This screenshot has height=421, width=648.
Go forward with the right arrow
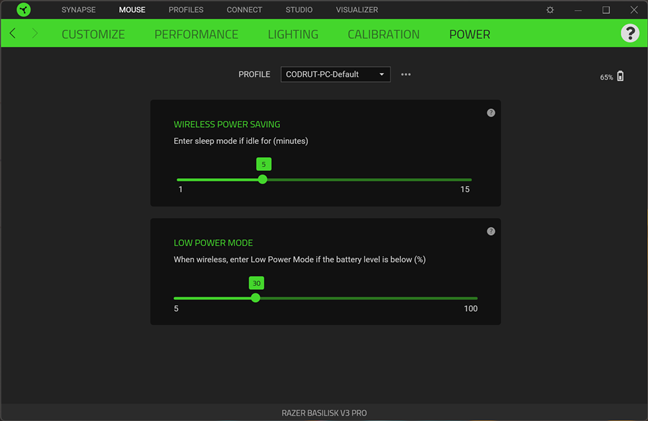35,33
